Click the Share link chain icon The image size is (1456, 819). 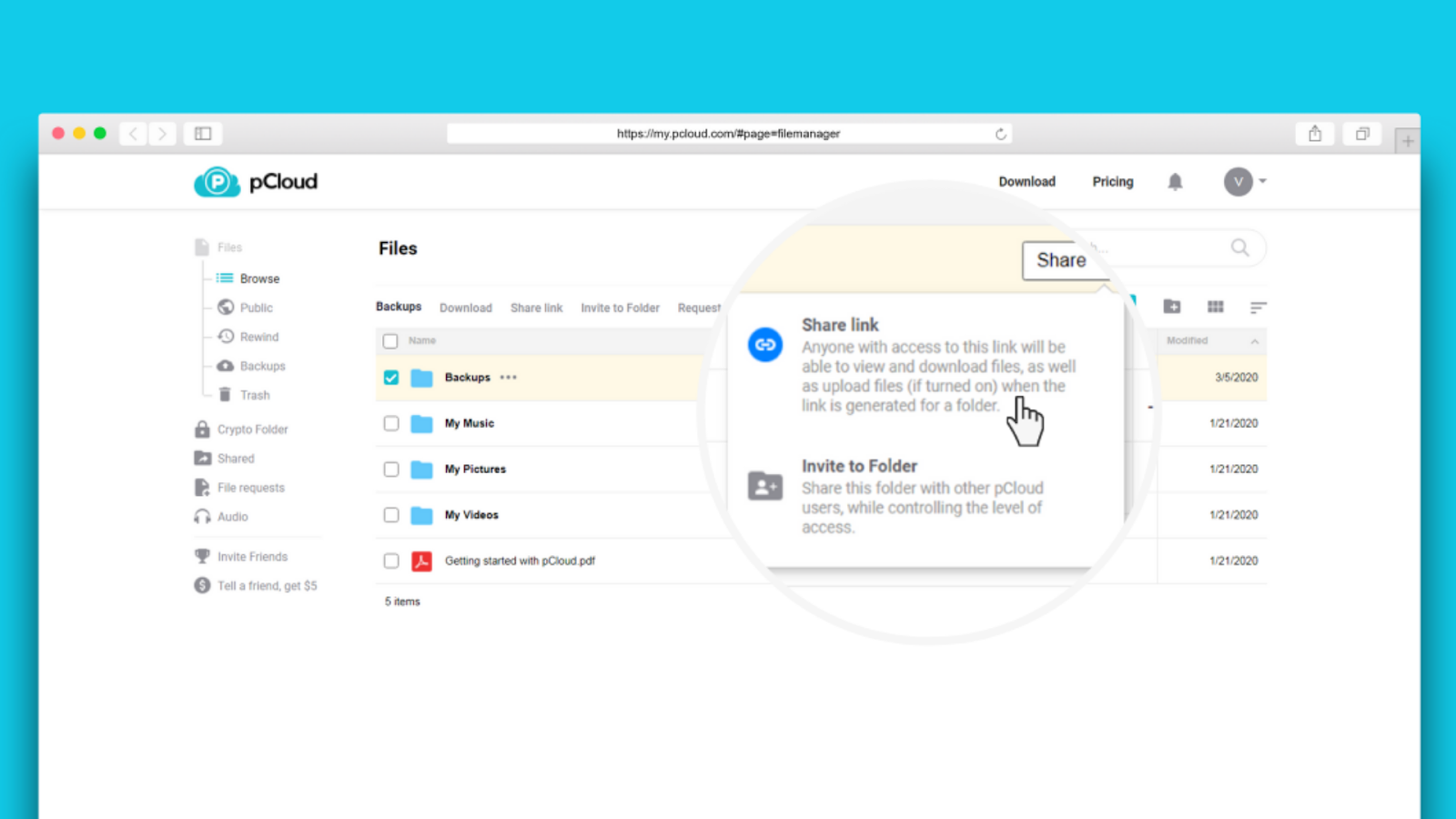point(765,345)
